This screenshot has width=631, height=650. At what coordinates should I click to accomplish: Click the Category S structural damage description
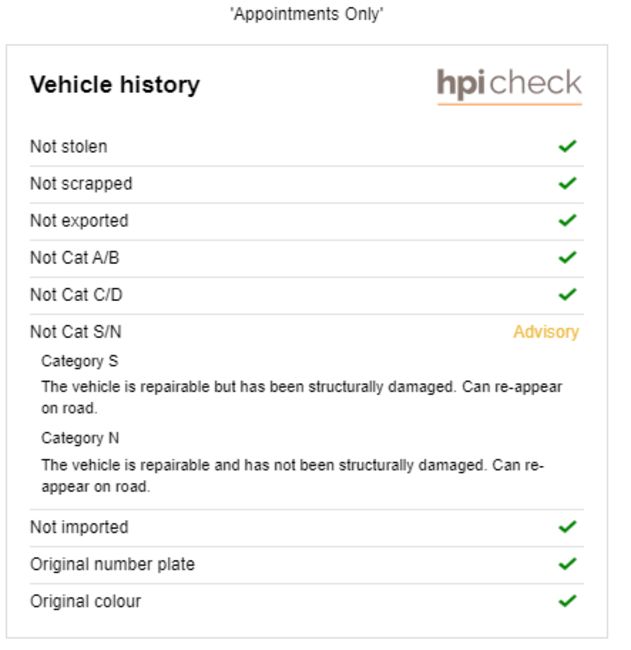point(301,397)
